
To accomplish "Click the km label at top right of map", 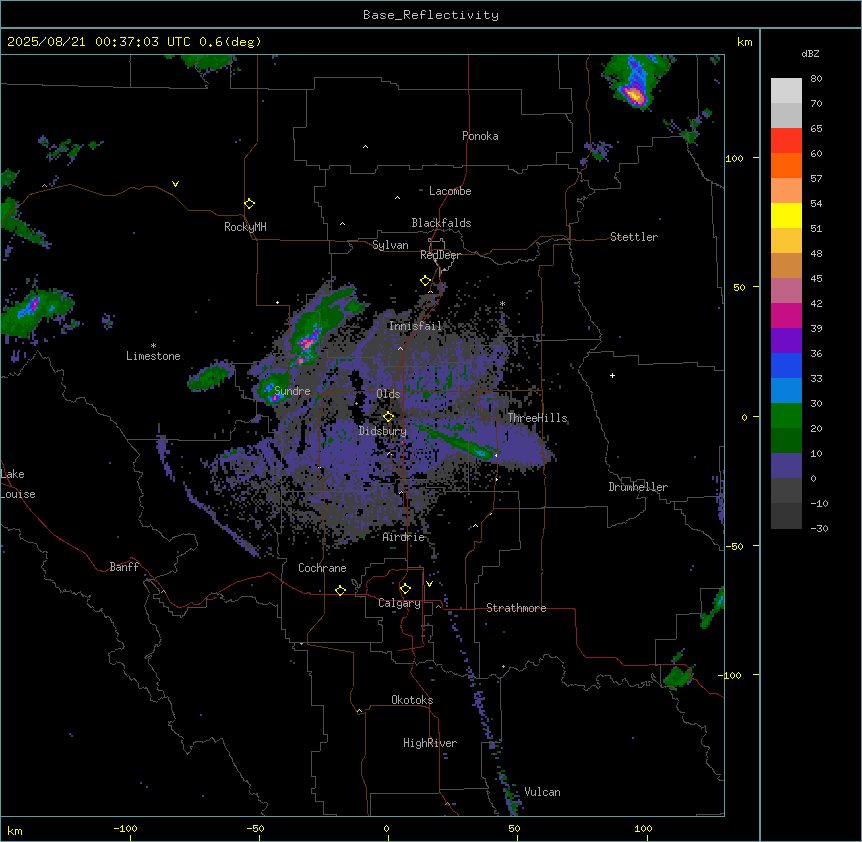I will pos(744,42).
